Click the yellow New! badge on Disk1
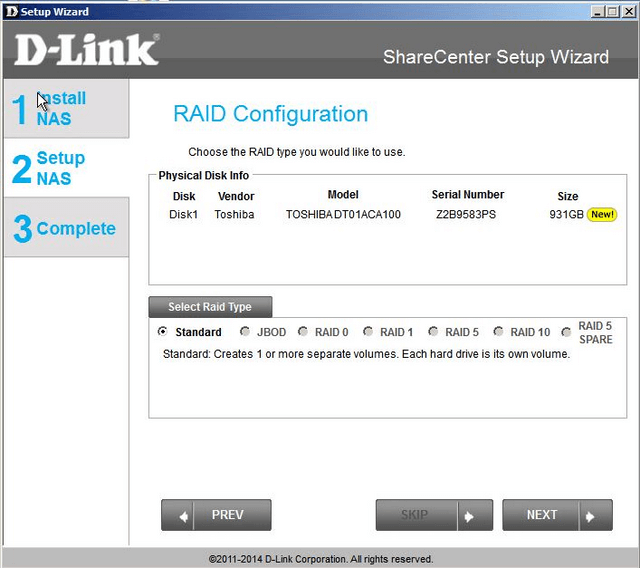 [602, 214]
